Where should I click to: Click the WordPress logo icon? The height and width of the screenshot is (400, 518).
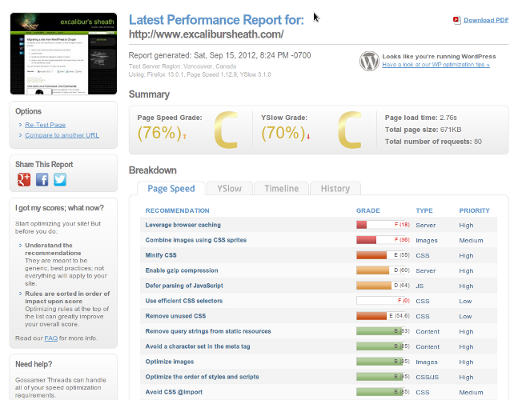point(369,61)
